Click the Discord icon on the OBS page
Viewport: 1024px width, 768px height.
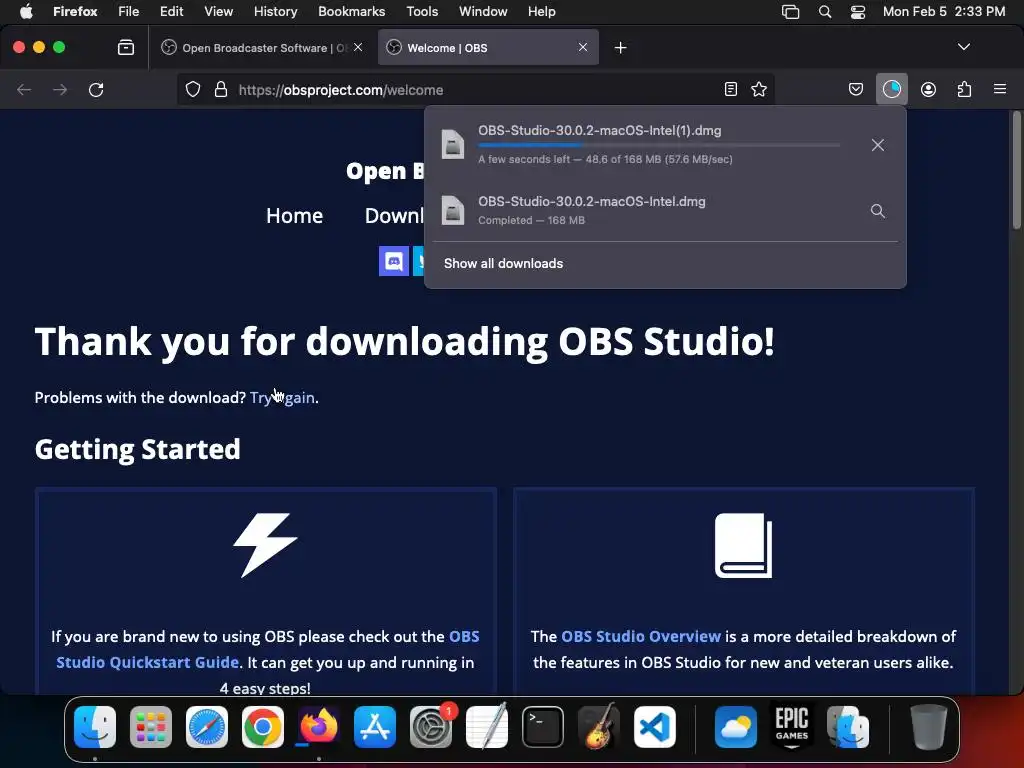394,261
